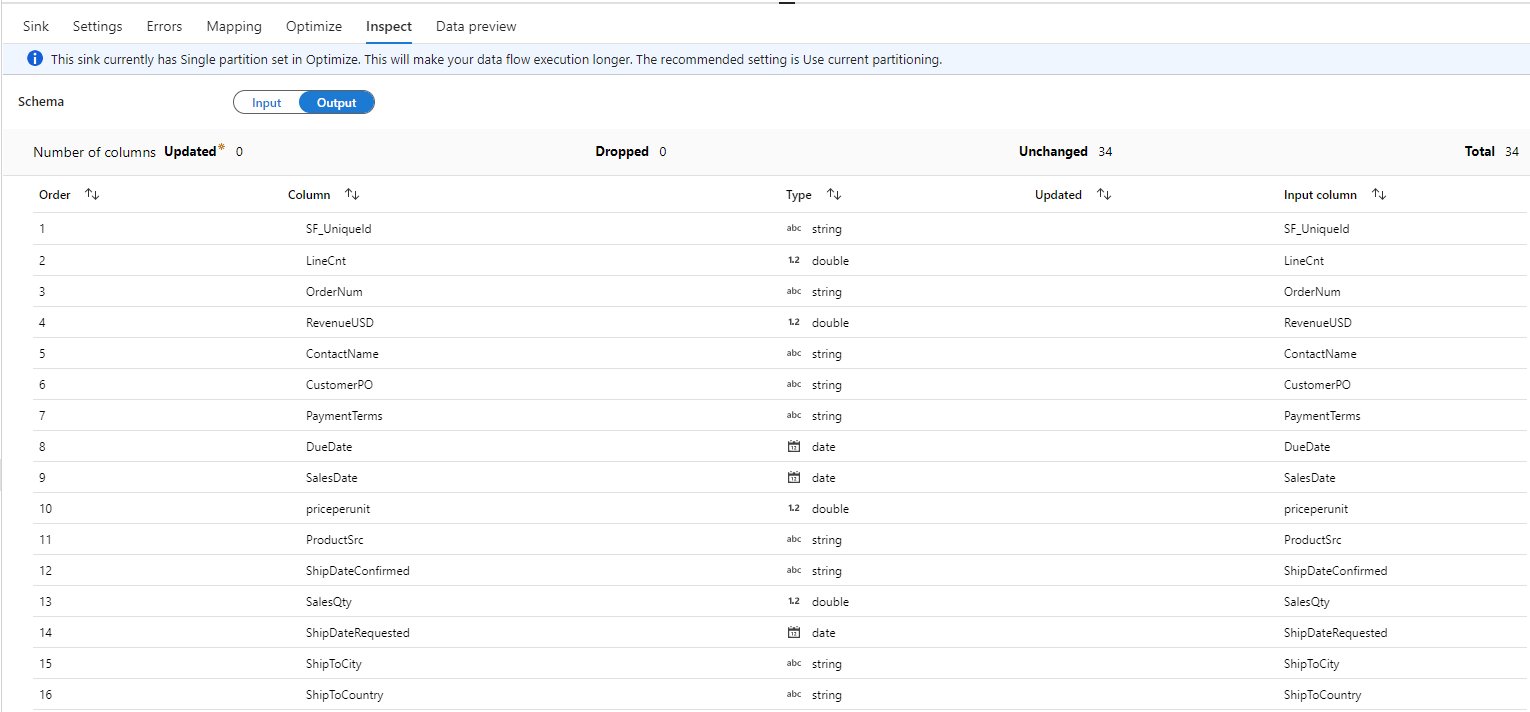This screenshot has width=1530, height=712.
Task: Sort by the Input column arrows
Action: 1379,194
